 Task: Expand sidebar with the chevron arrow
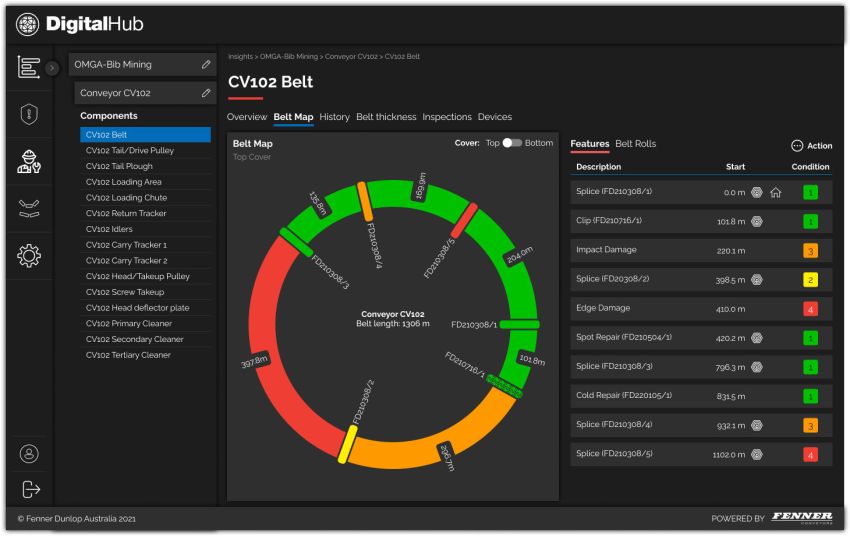coord(52,68)
